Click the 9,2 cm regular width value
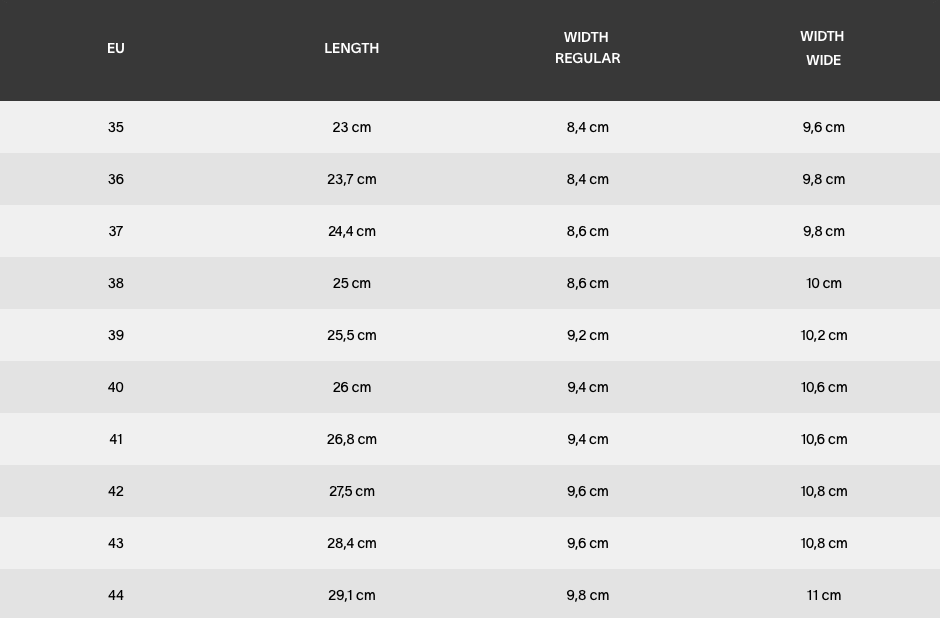 pyautogui.click(x=587, y=335)
